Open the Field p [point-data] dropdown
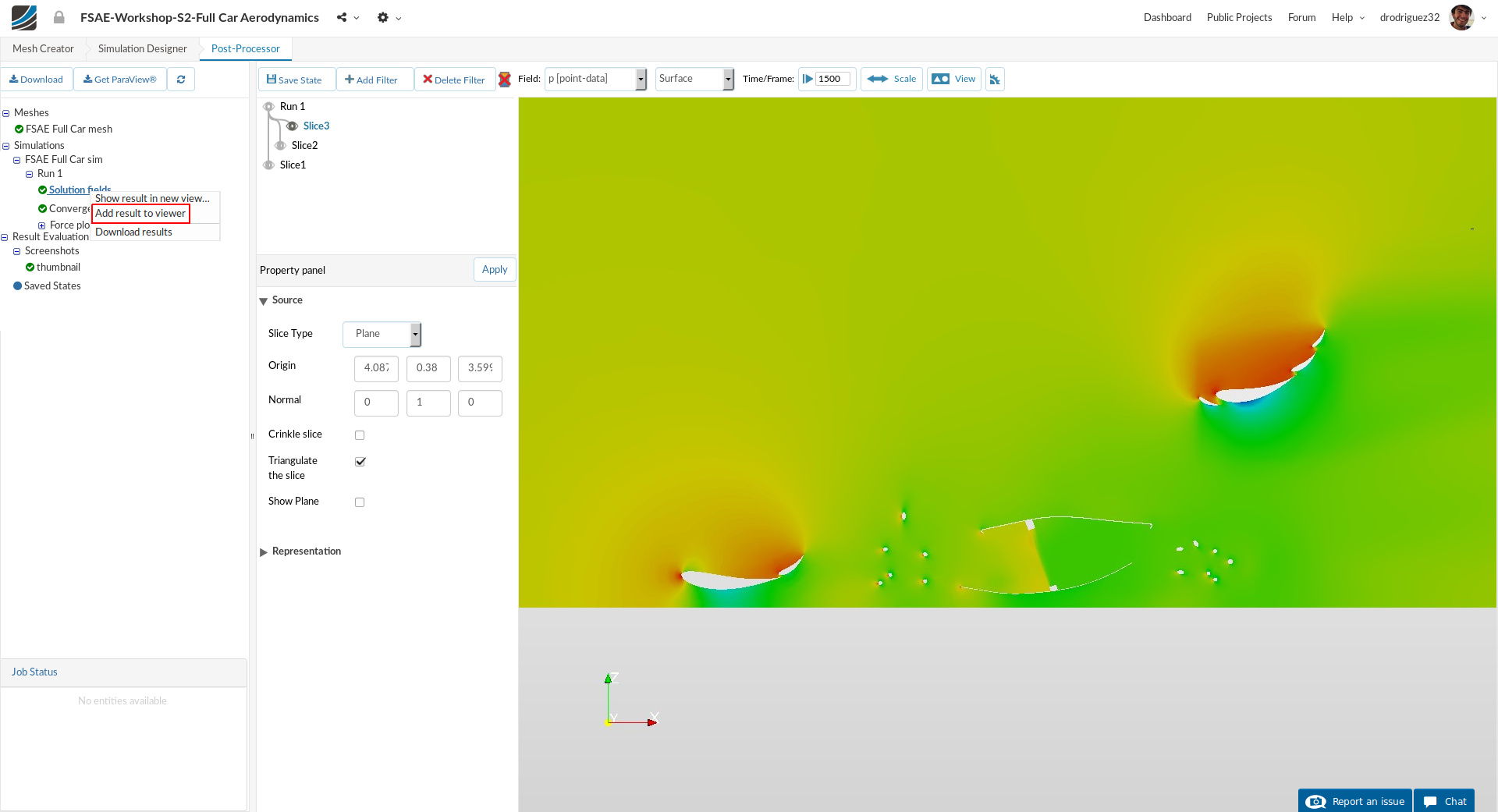This screenshot has width=1498, height=812. pyautogui.click(x=595, y=79)
